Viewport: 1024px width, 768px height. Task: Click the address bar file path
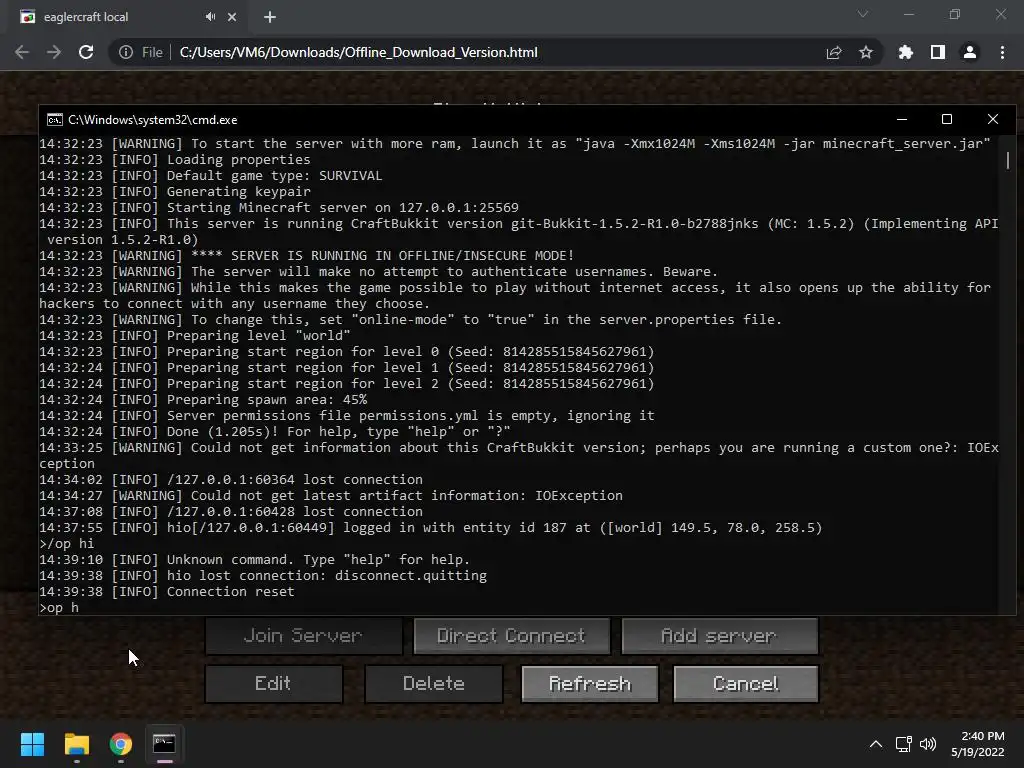point(359,52)
